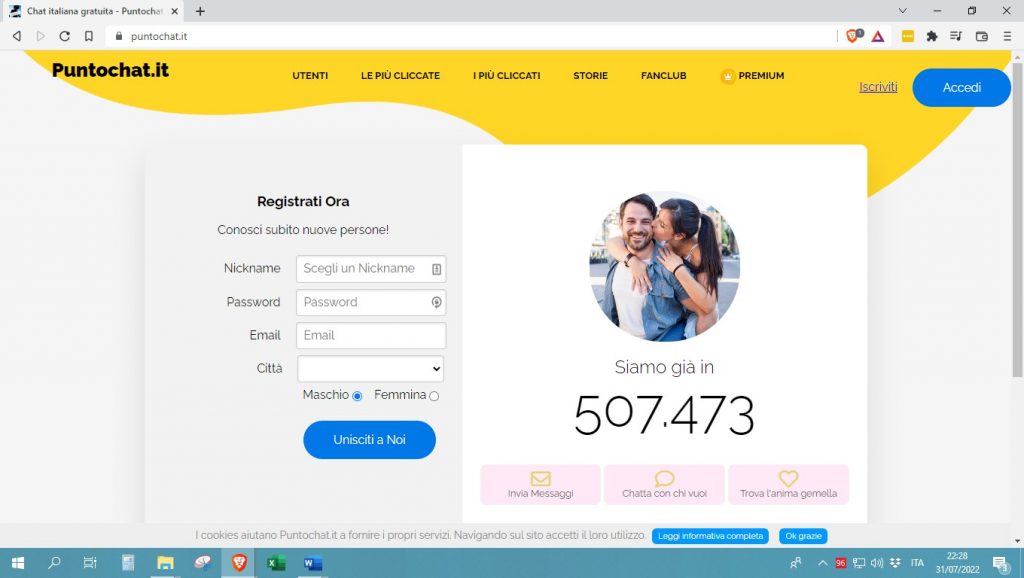Click the Trova l'anima gemella heart icon
The width and height of the screenshot is (1024, 578).
pyautogui.click(x=788, y=478)
